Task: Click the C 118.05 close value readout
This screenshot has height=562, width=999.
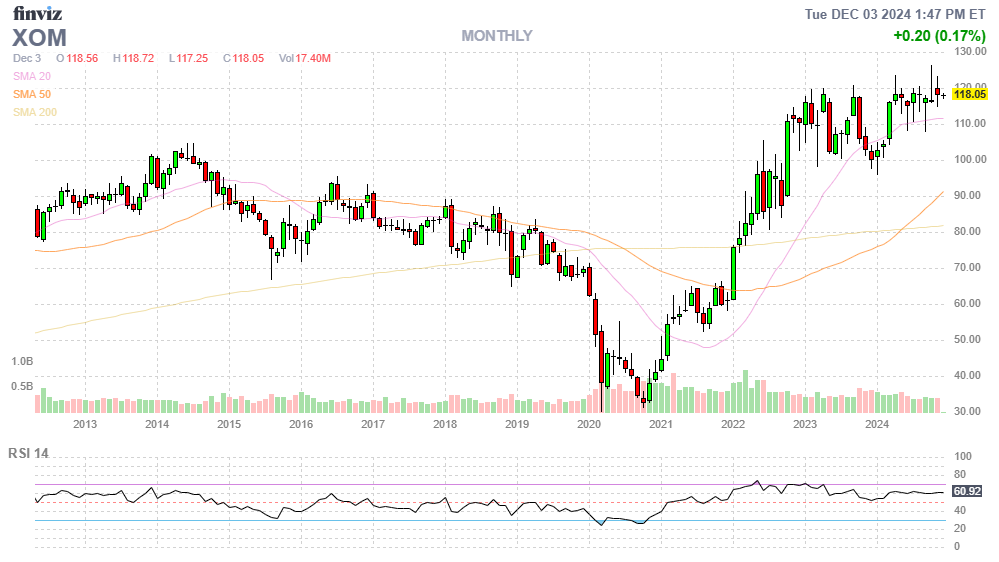Action: click(x=243, y=58)
